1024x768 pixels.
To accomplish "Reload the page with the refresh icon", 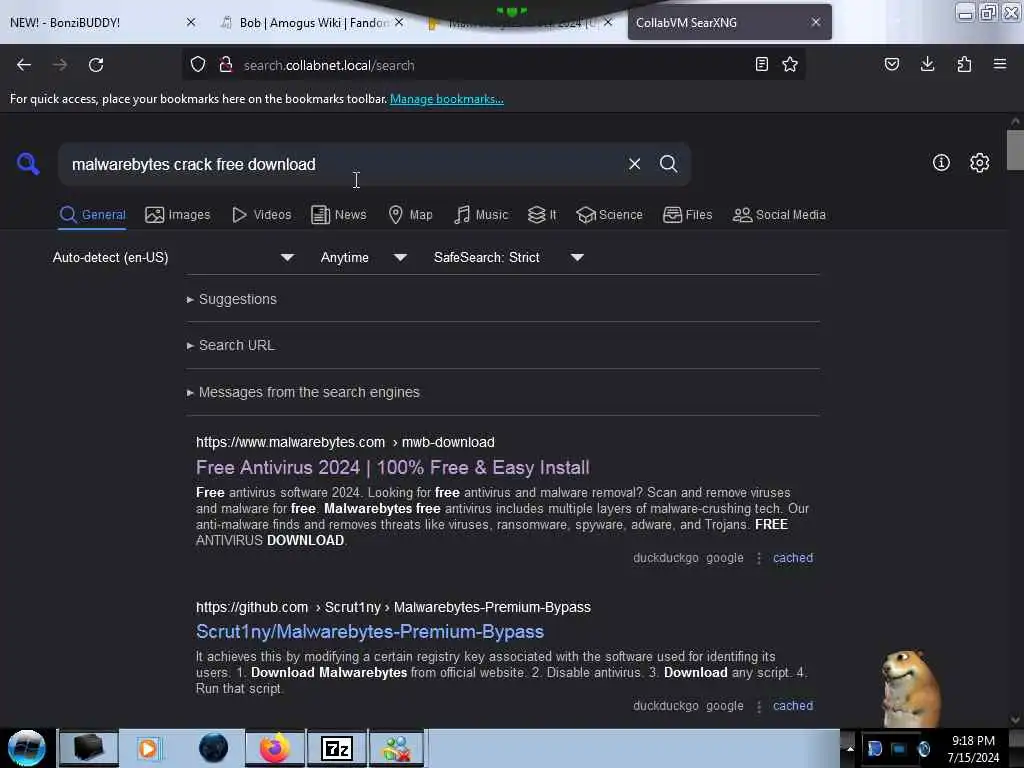I will [96, 65].
